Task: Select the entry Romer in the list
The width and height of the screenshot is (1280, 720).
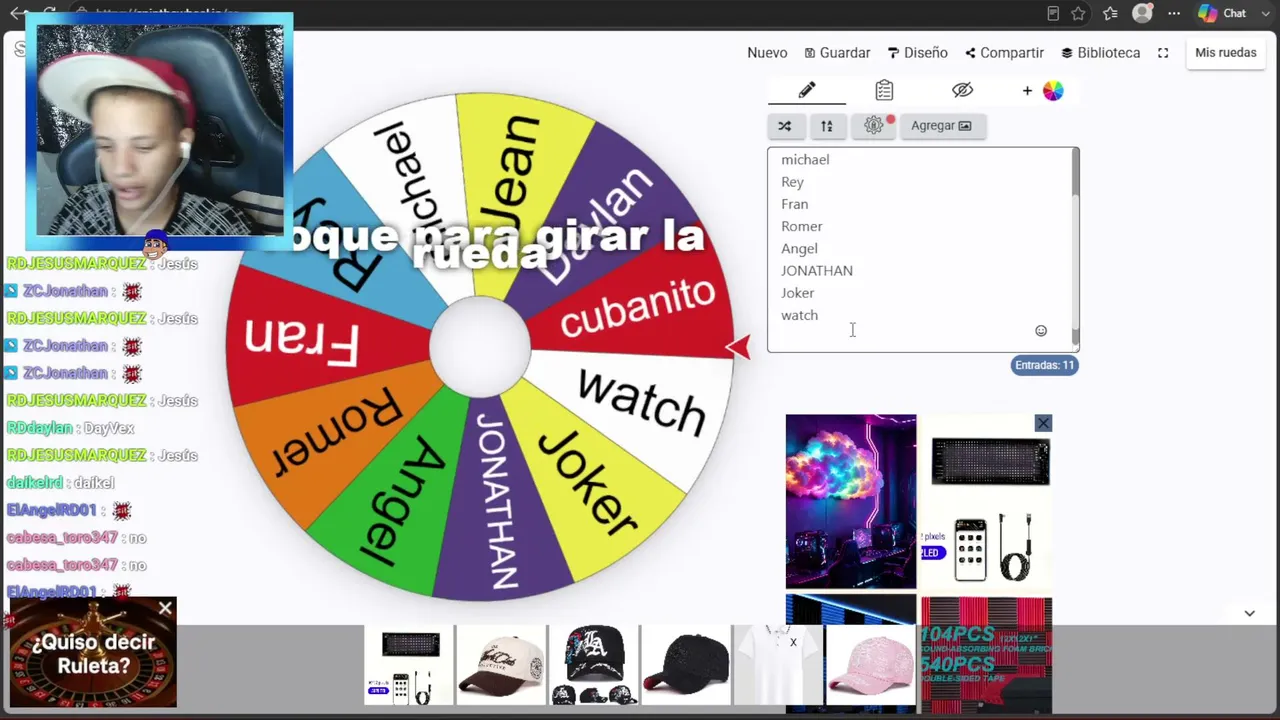Action: point(802,226)
